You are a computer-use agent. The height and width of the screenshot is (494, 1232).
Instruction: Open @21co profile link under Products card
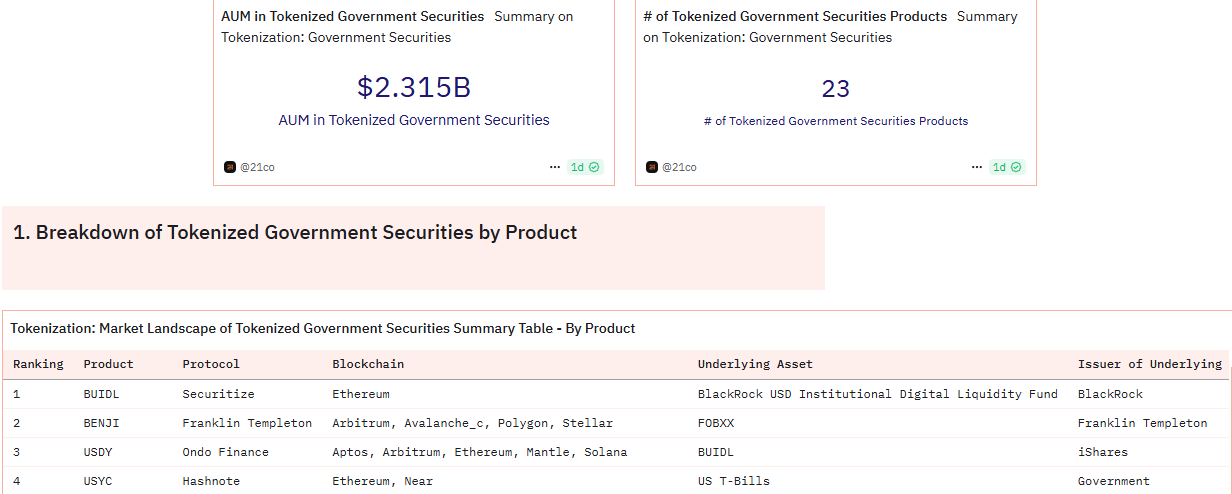click(x=679, y=167)
